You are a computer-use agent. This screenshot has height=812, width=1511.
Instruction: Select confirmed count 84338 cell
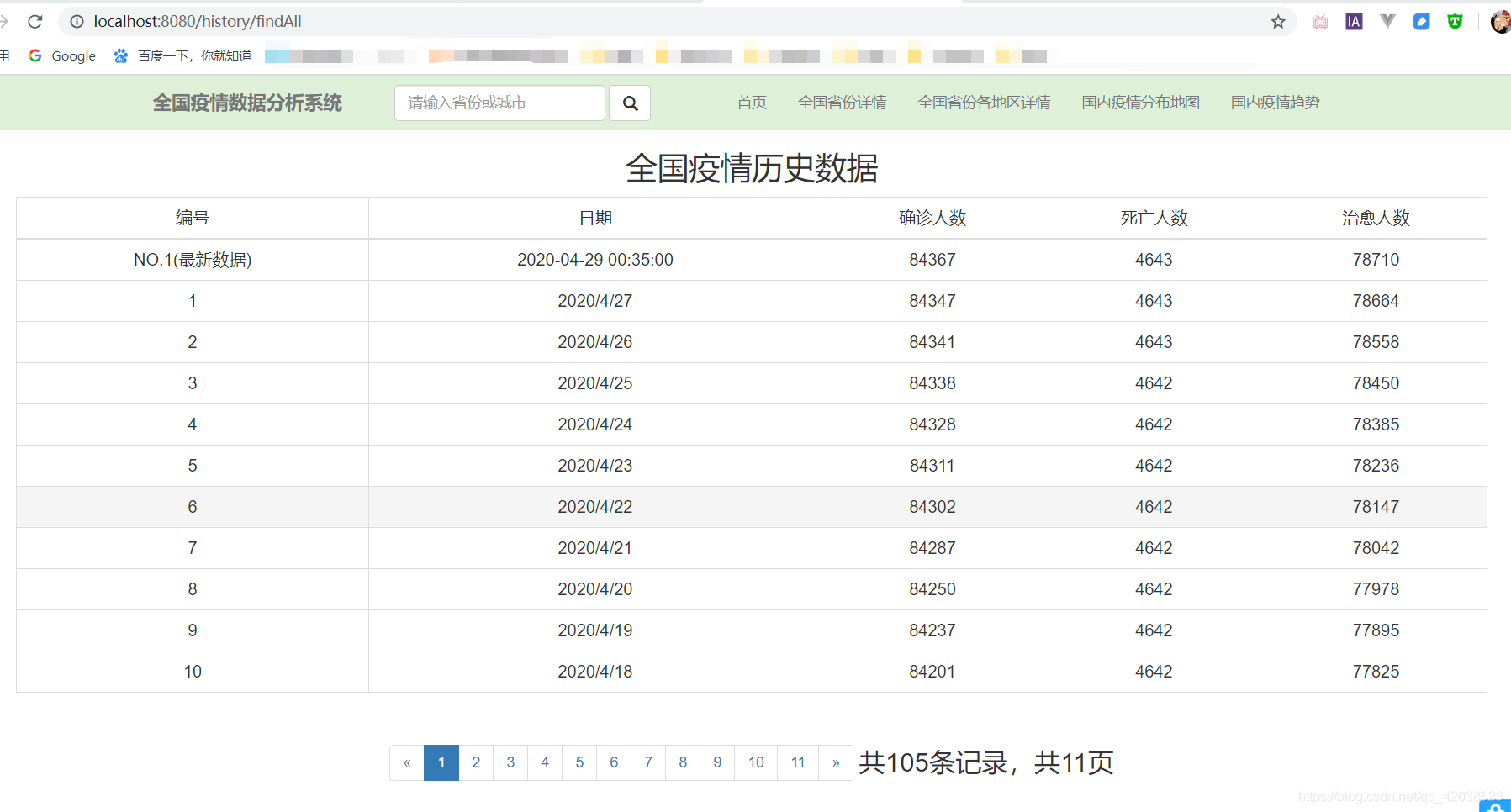[932, 383]
